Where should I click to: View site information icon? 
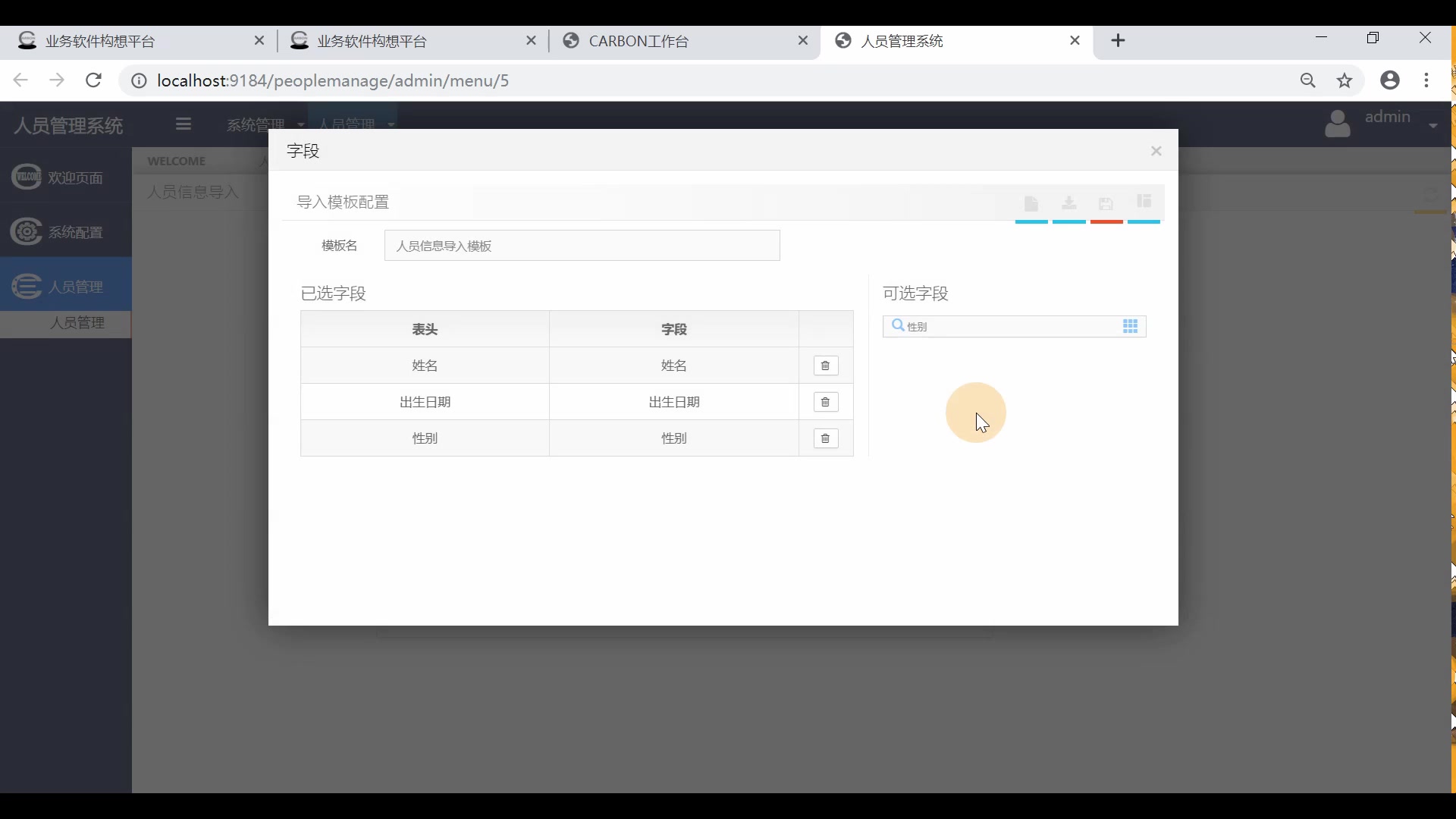(x=139, y=80)
